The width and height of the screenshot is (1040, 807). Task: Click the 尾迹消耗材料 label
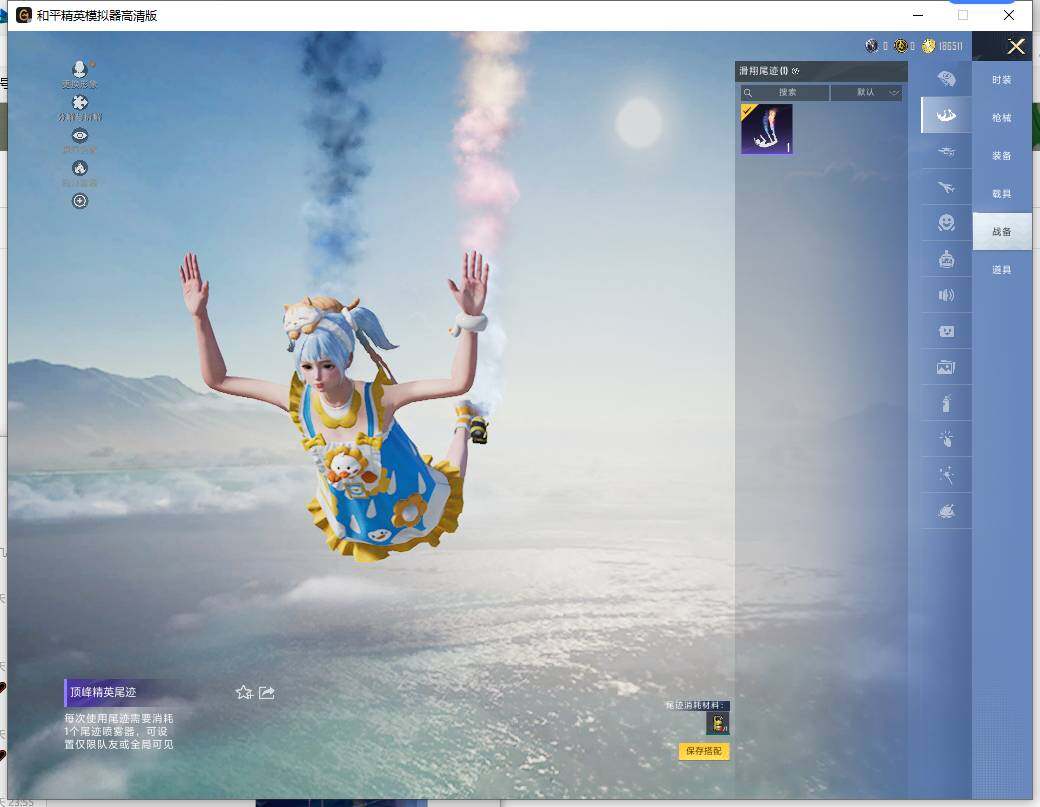[x=696, y=705]
